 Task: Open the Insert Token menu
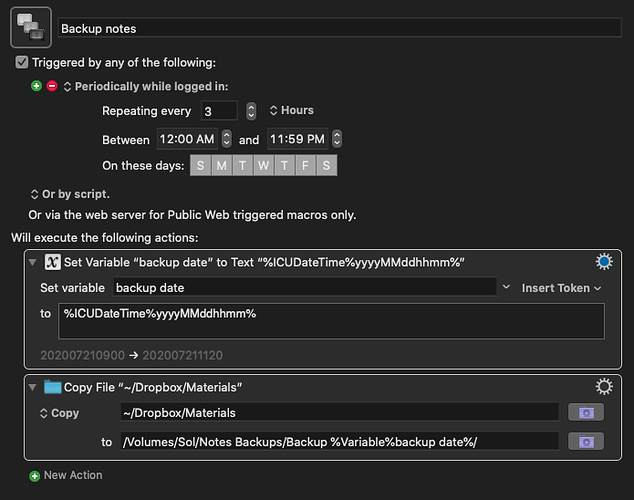coord(561,288)
